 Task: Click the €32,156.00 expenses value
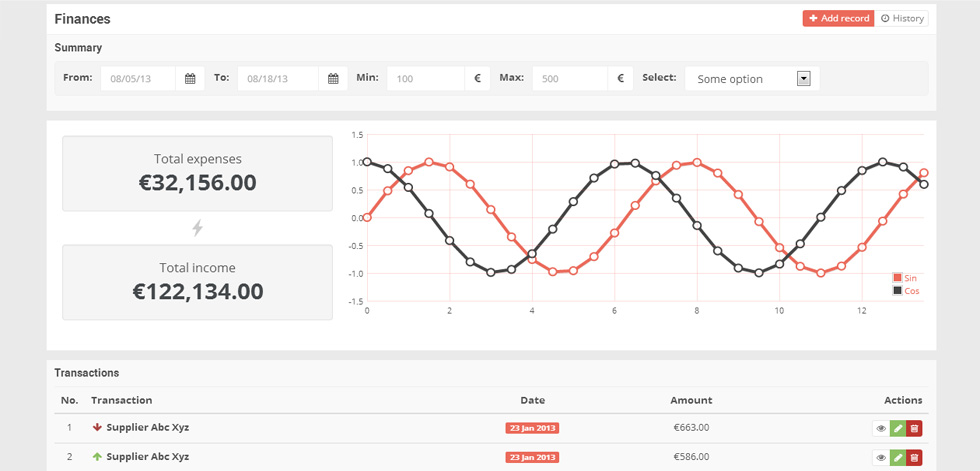click(198, 182)
